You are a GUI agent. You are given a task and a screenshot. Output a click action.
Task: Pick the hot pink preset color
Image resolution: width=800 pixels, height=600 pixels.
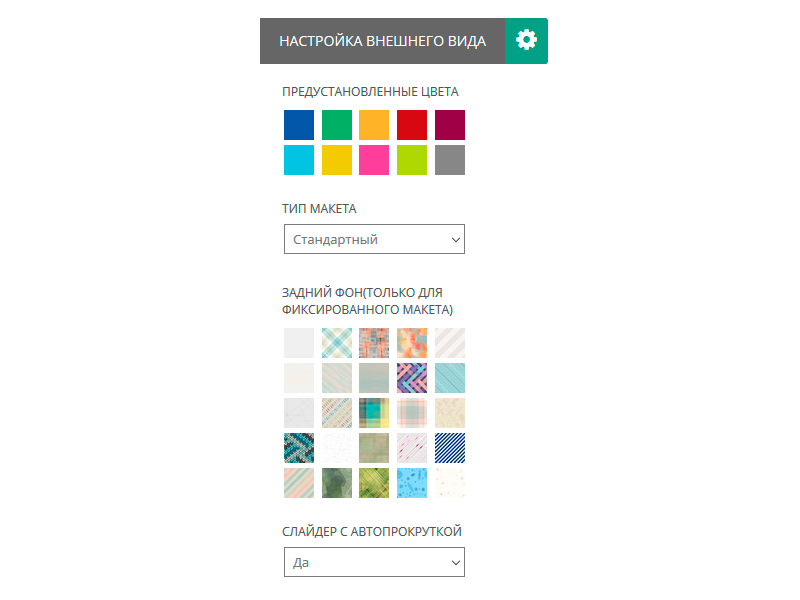374,160
